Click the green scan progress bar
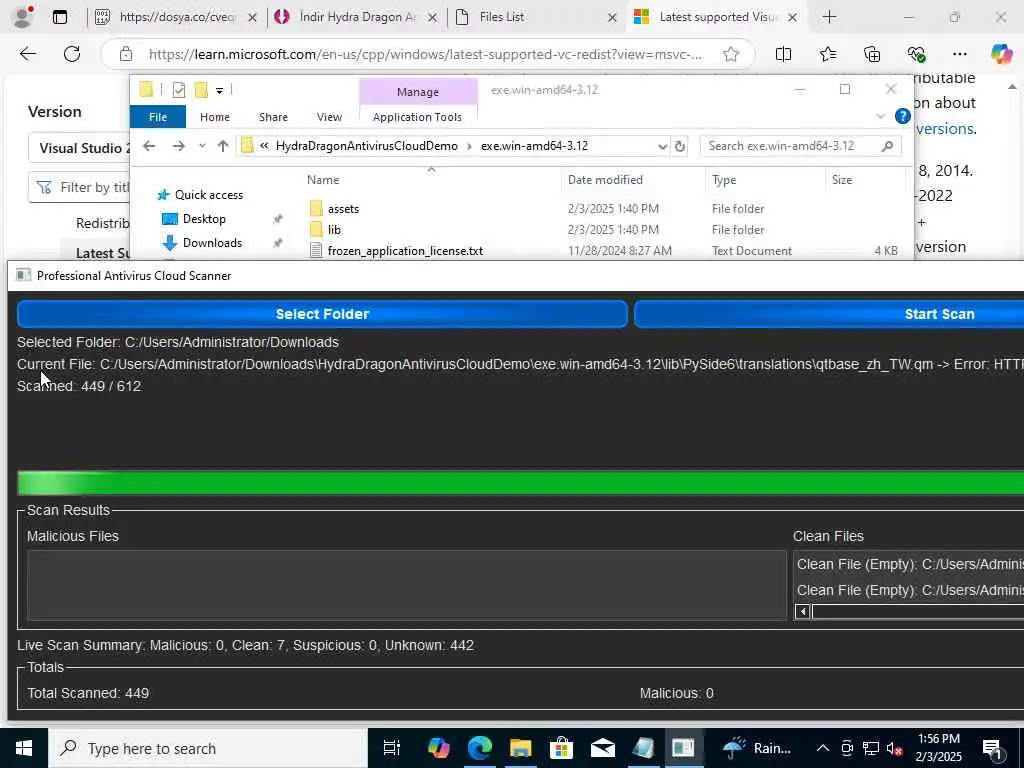 (520, 483)
